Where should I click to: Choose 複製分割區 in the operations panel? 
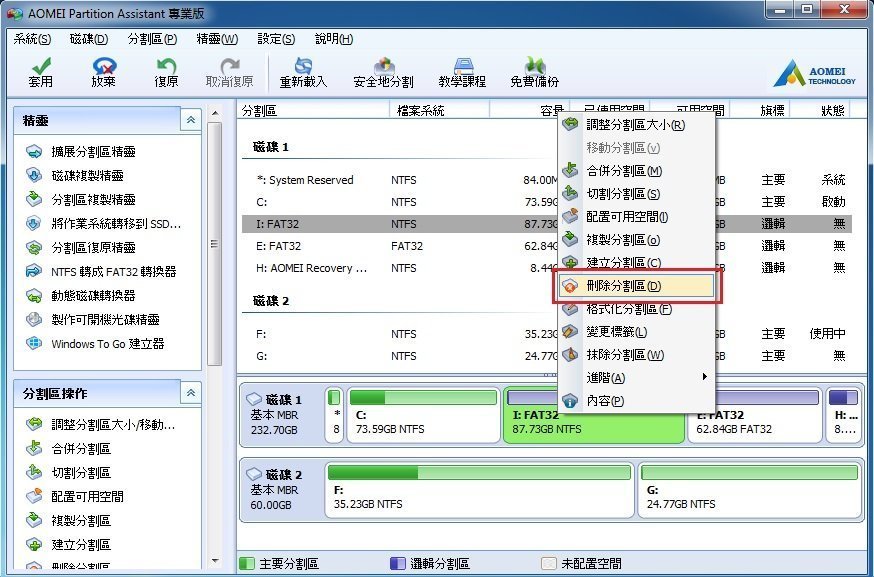coord(69,521)
